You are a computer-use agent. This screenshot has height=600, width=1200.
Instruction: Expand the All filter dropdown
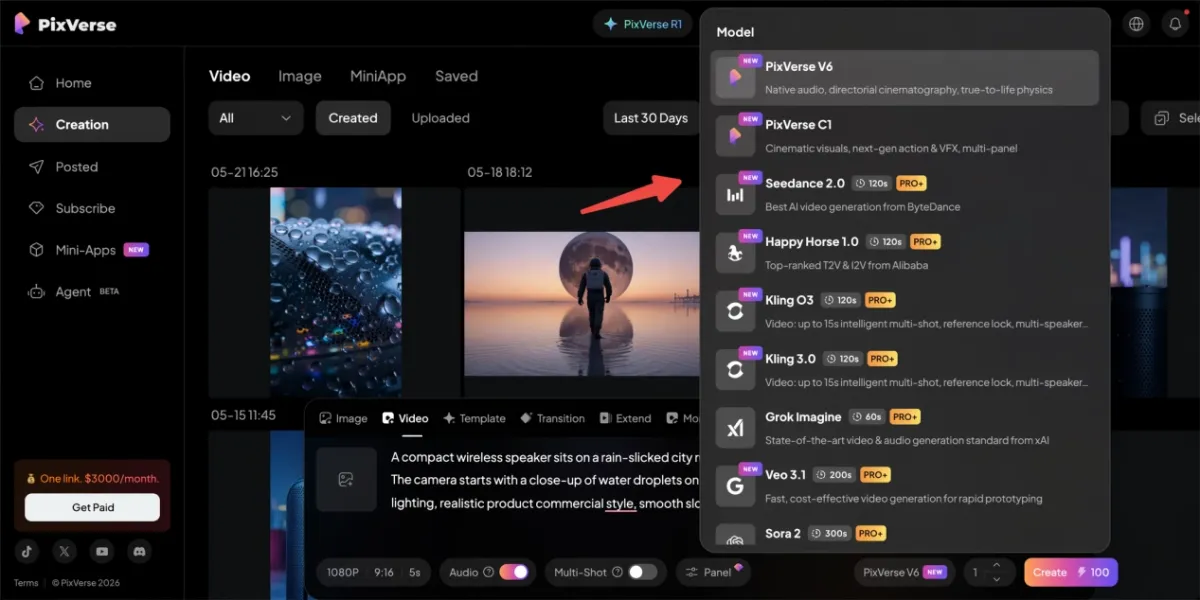(x=255, y=118)
